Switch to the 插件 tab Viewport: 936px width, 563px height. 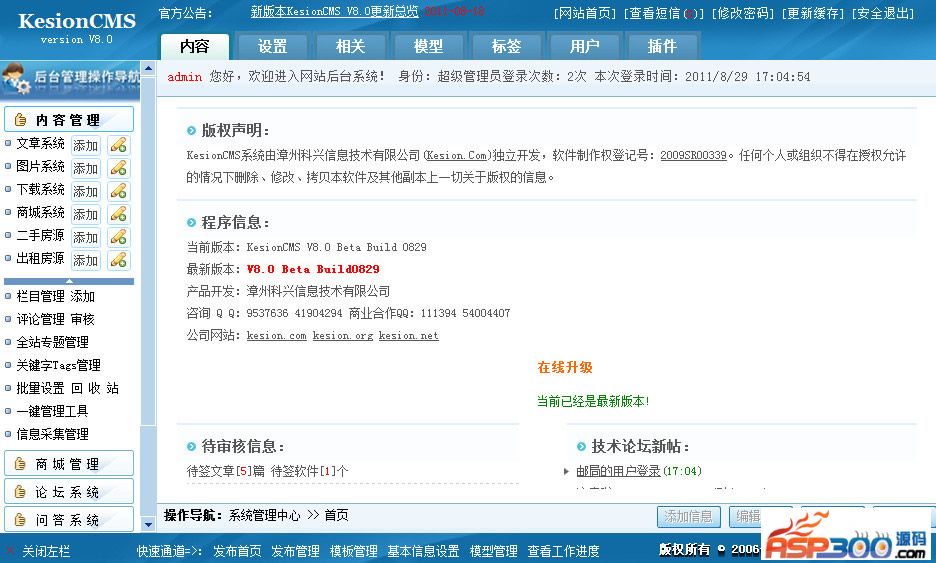tap(662, 47)
